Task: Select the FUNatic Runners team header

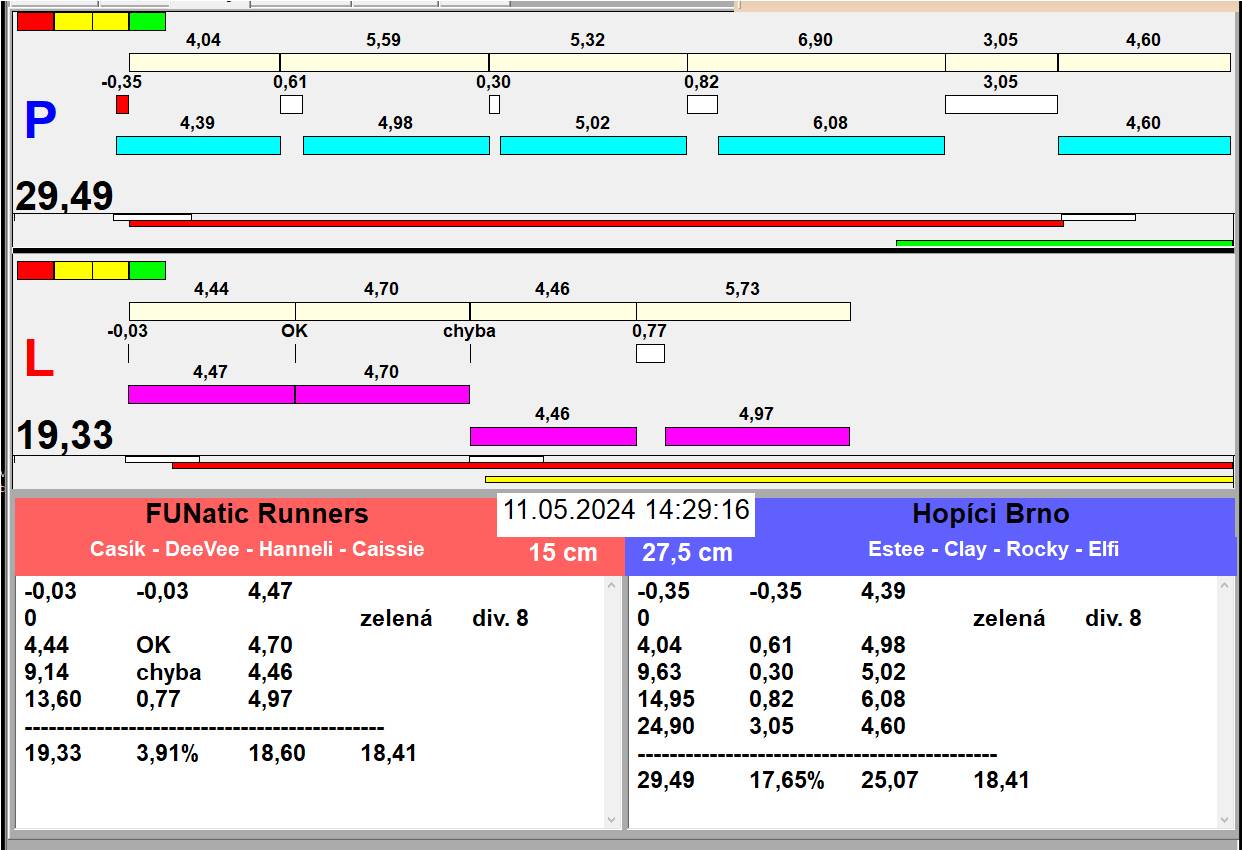Action: [257, 514]
